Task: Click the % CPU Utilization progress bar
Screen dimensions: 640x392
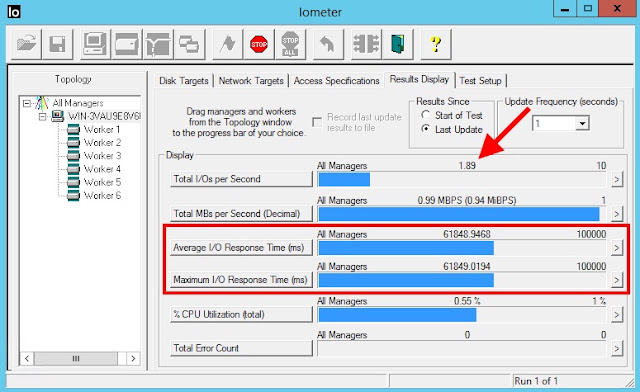Action: coord(462,315)
